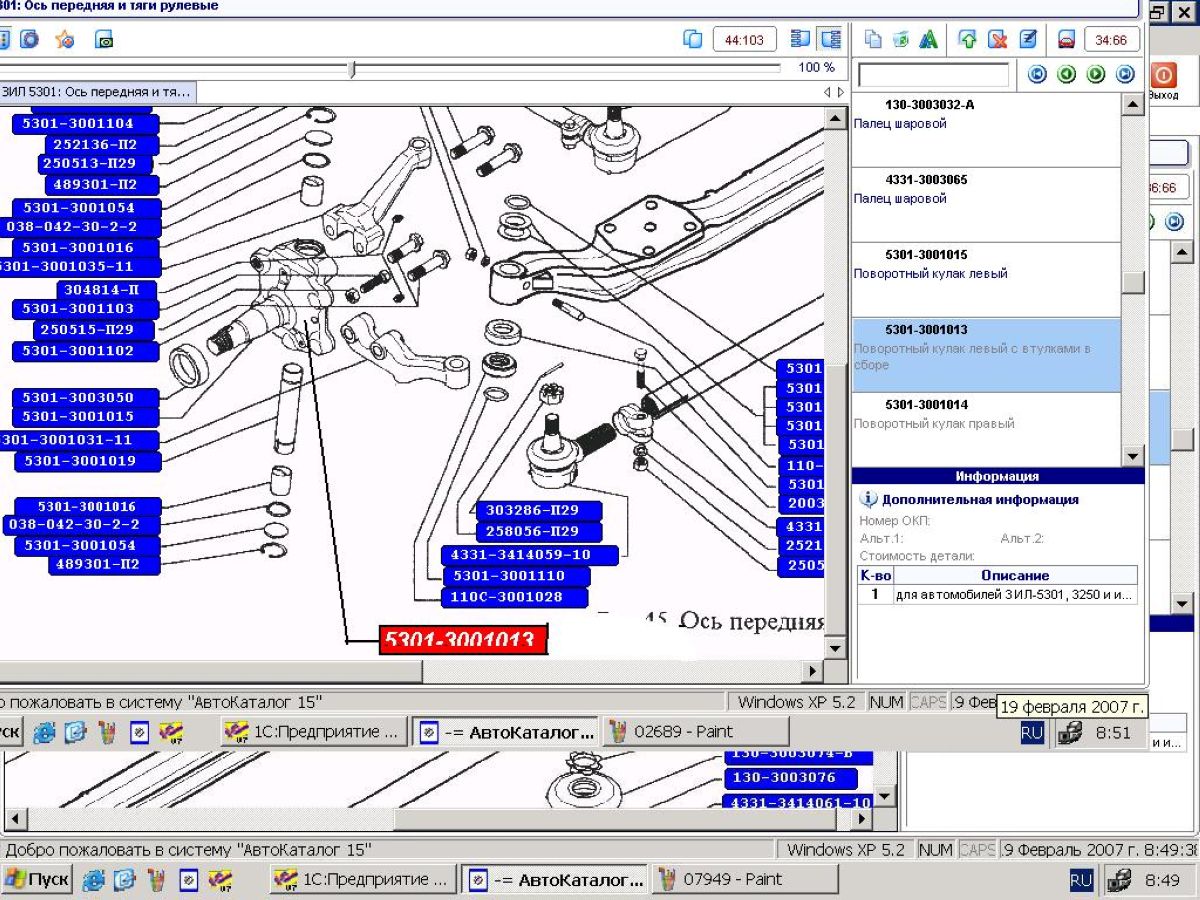Click the zoom slider handle
Screen dimensions: 1200x900
pos(352,68)
